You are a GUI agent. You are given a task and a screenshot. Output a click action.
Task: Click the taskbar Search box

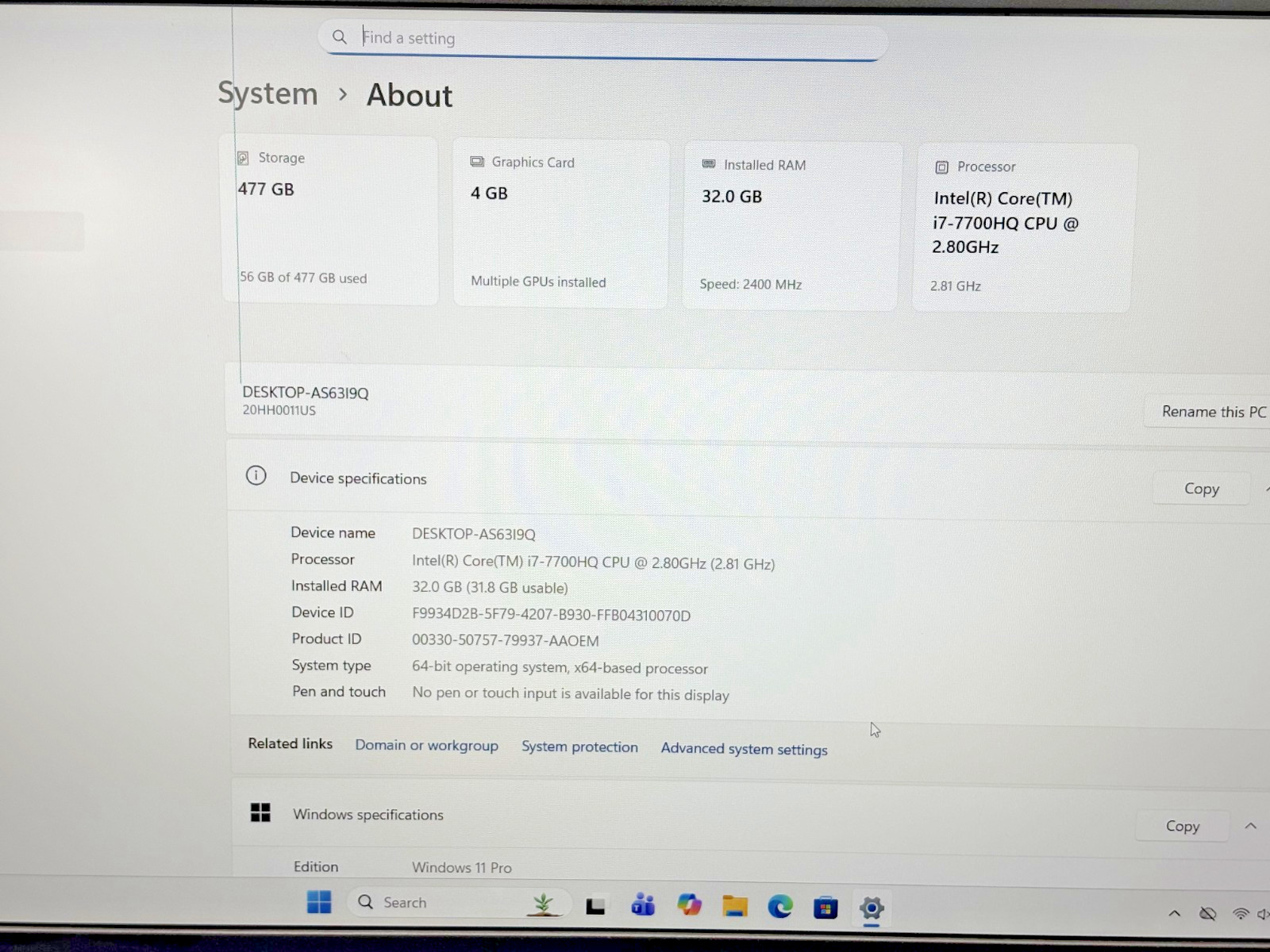pyautogui.click(x=459, y=903)
